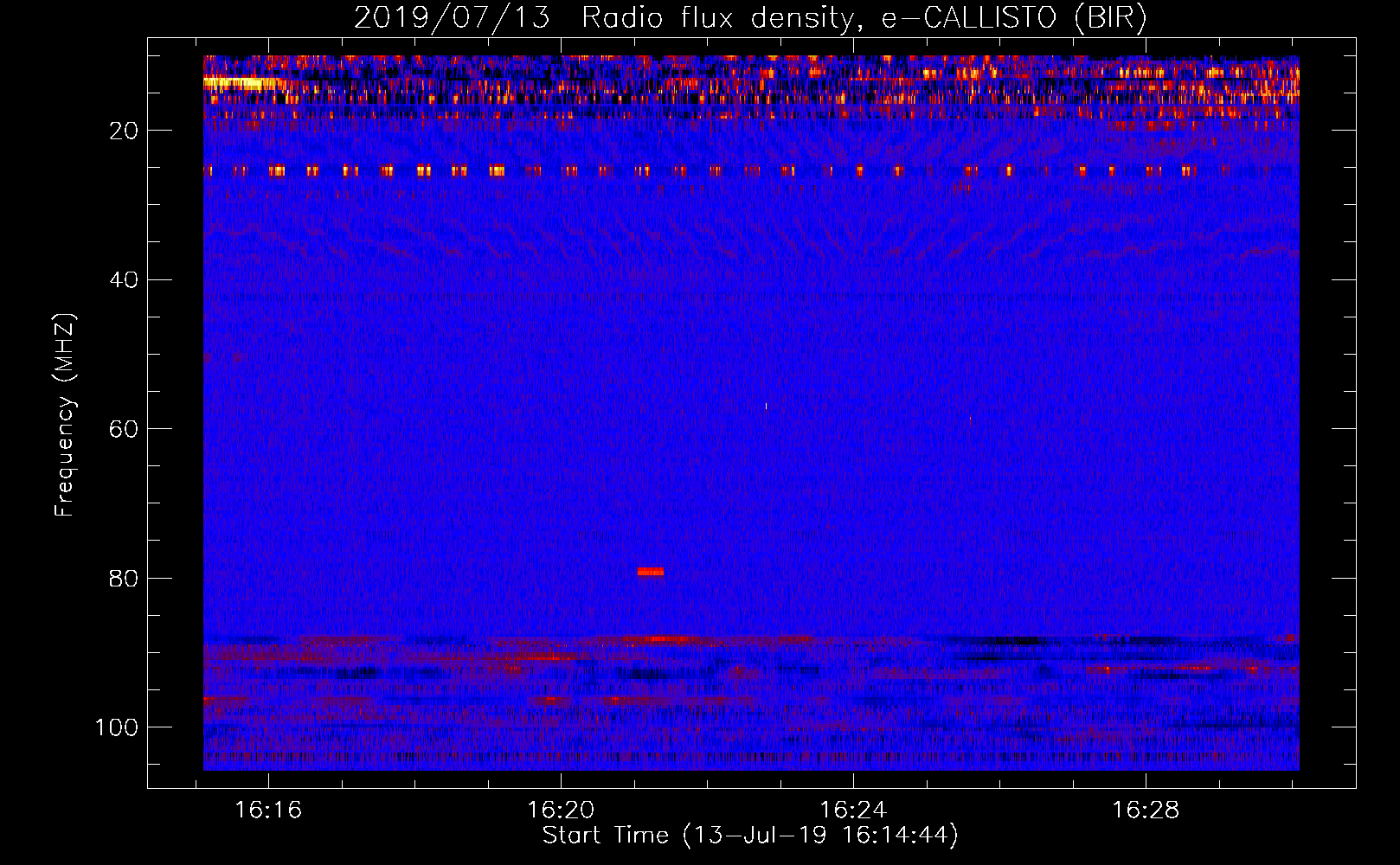The image size is (1400, 865).
Task: Click the 16:28 time tick label
Action: click(1146, 811)
